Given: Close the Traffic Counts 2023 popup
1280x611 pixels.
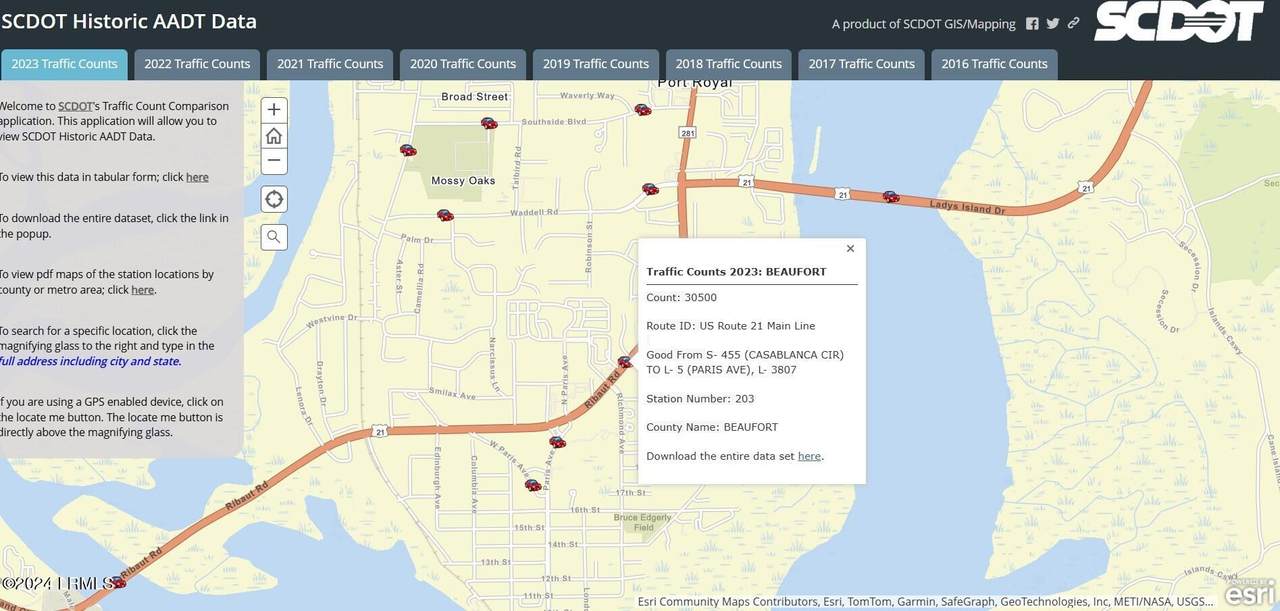Looking at the screenshot, I should (x=850, y=249).
